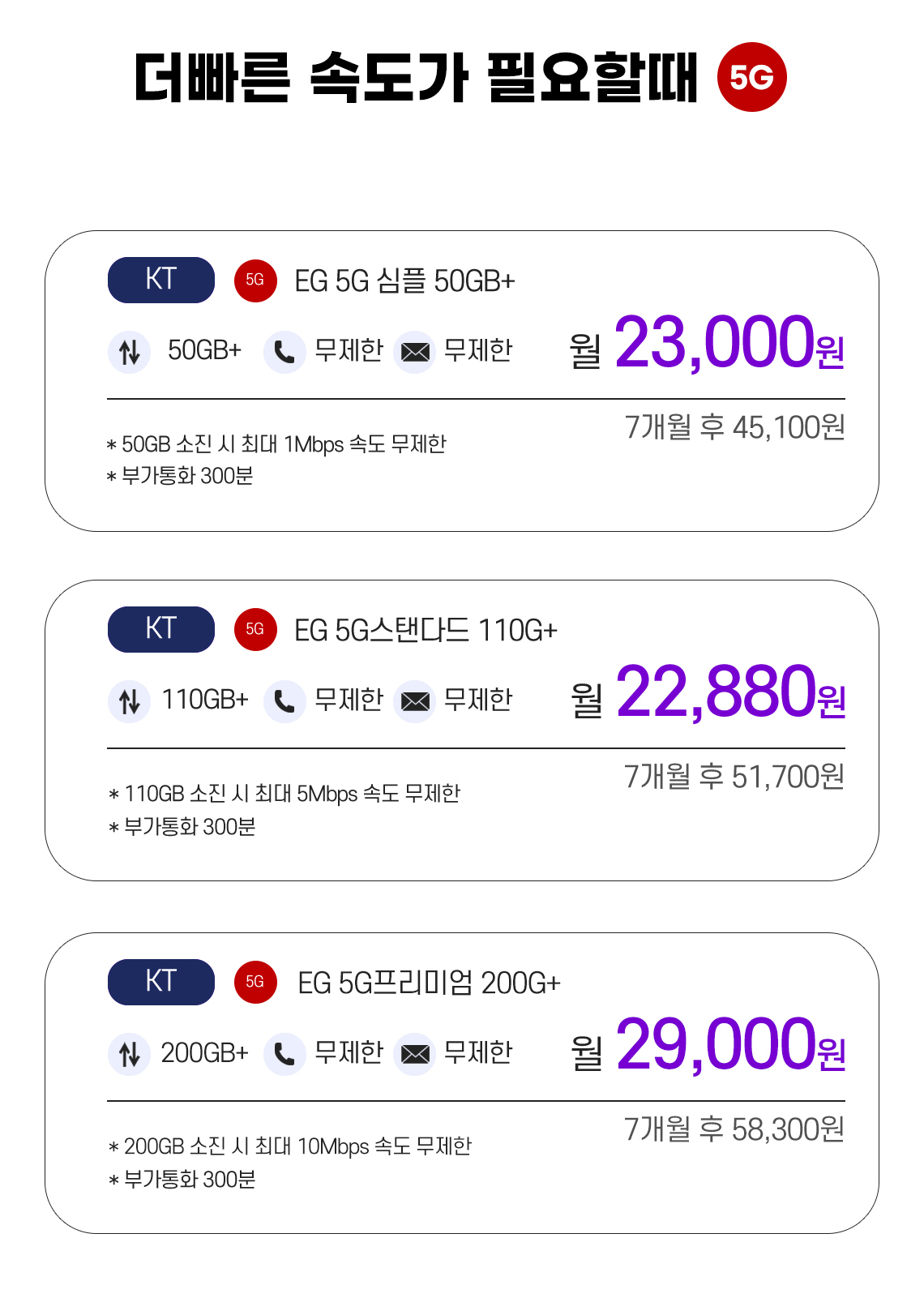This screenshot has width=924, height=1298.
Task: Click the mail icon in the 50GB+ plan
Action: tap(415, 352)
